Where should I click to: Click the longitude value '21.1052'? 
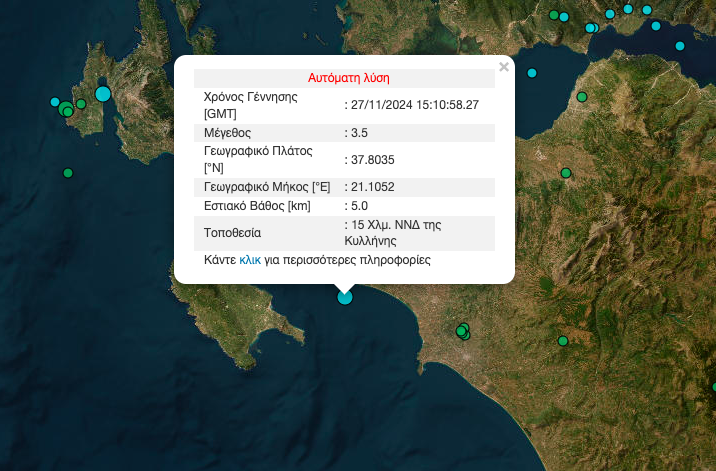[x=373, y=187]
